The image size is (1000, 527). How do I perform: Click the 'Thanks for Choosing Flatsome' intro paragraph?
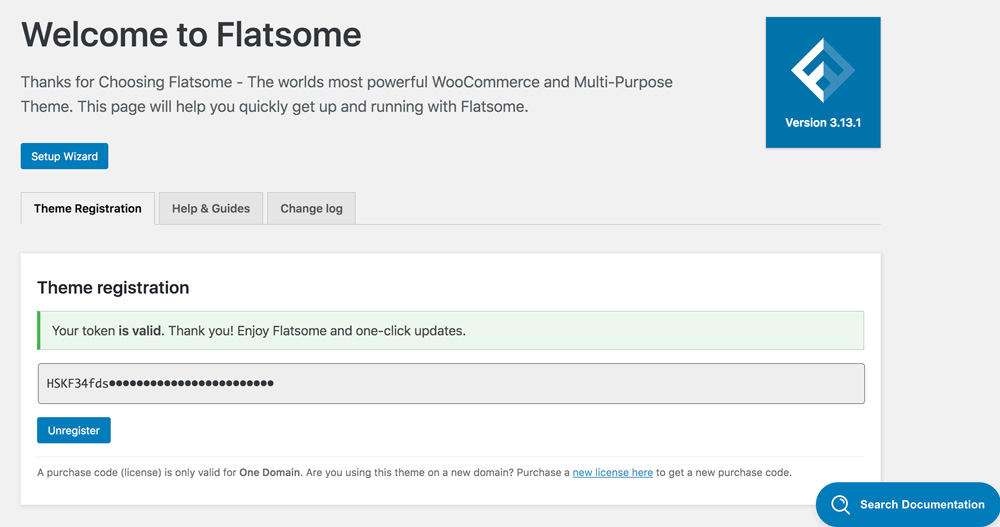(x=347, y=94)
